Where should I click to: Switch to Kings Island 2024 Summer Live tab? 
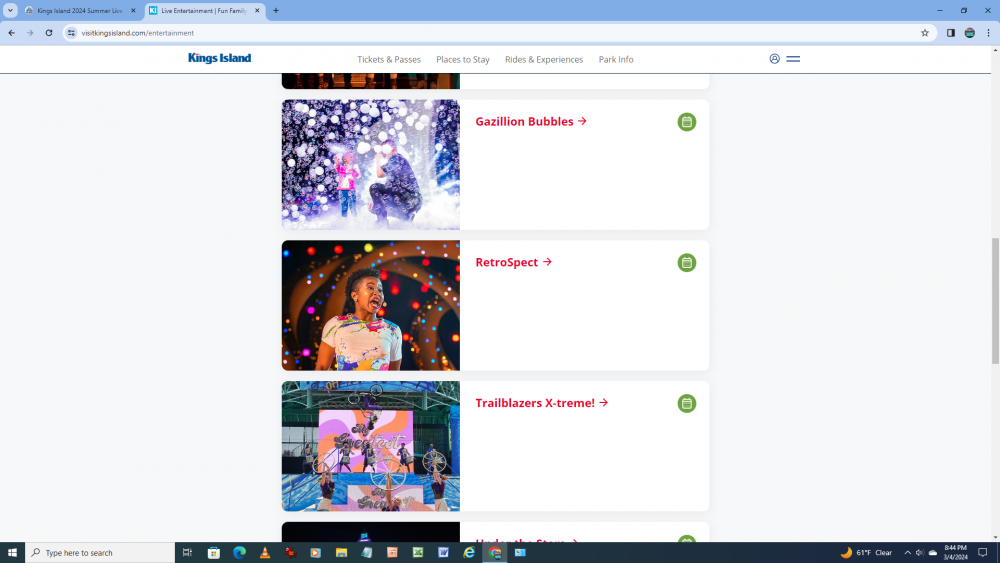[x=80, y=11]
